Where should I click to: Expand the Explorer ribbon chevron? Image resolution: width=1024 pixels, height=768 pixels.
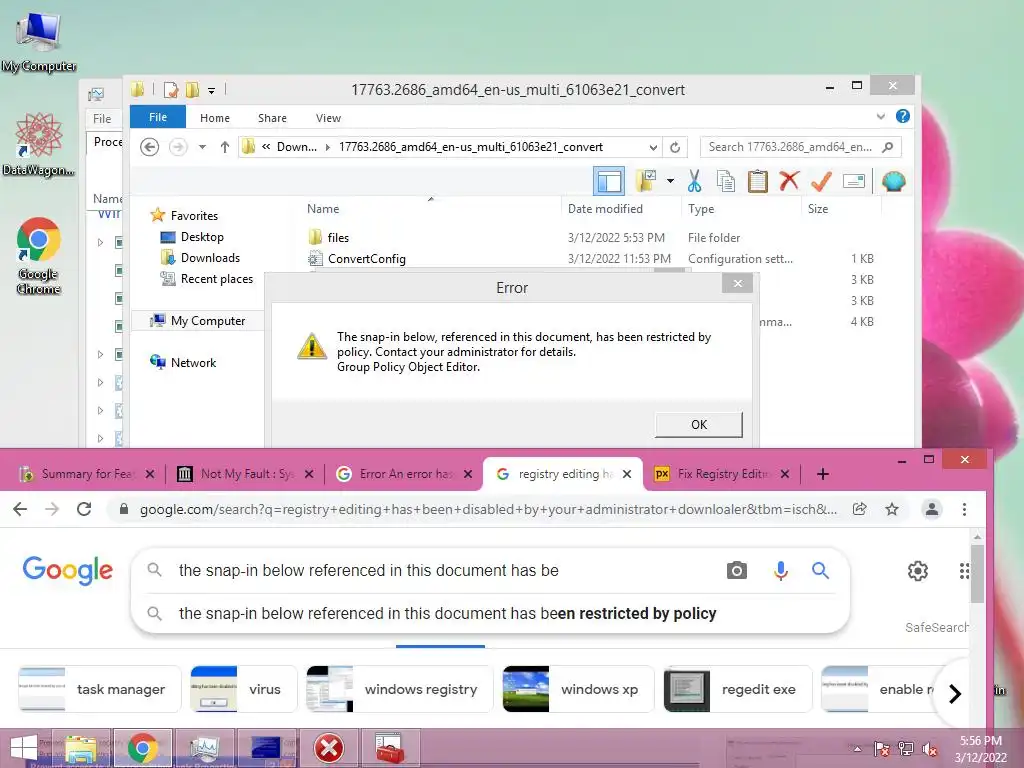tap(880, 116)
